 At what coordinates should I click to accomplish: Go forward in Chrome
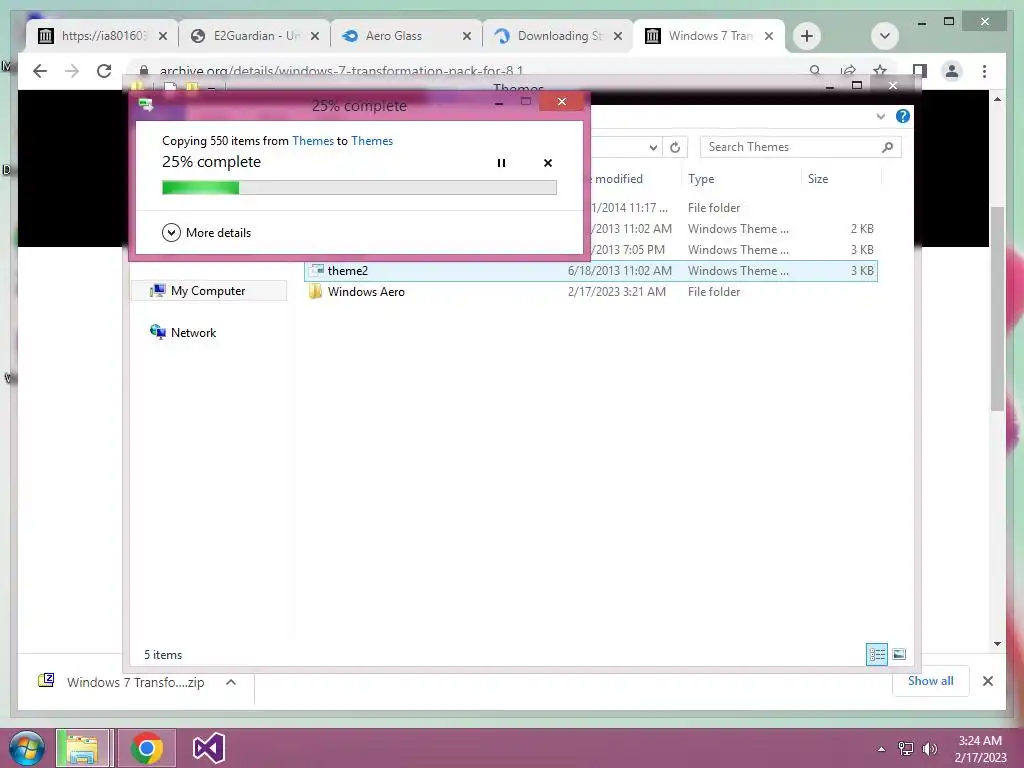[x=72, y=71]
